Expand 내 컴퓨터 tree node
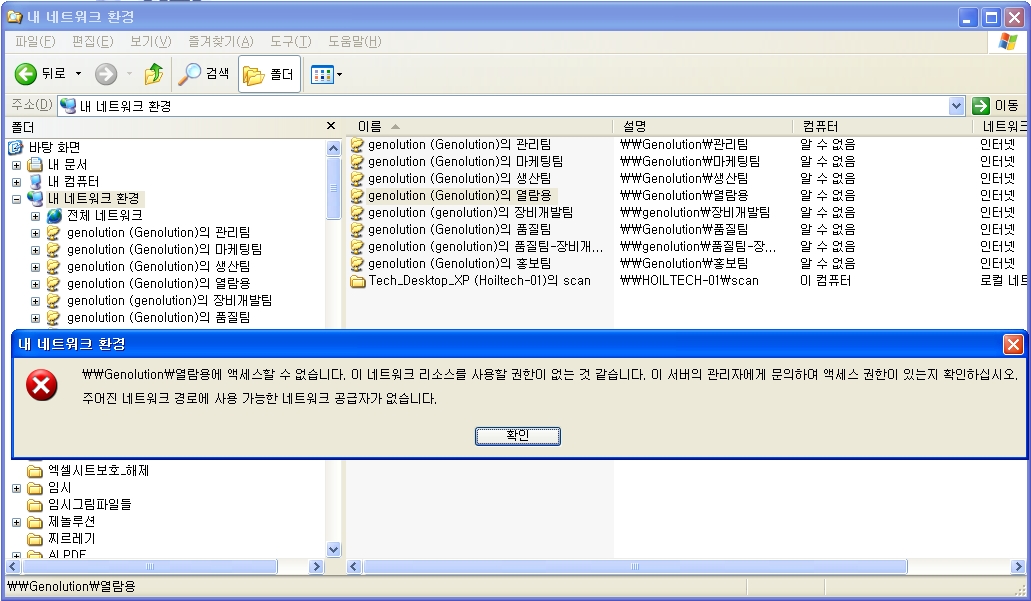This screenshot has height=601, width=1031. click(x=16, y=182)
